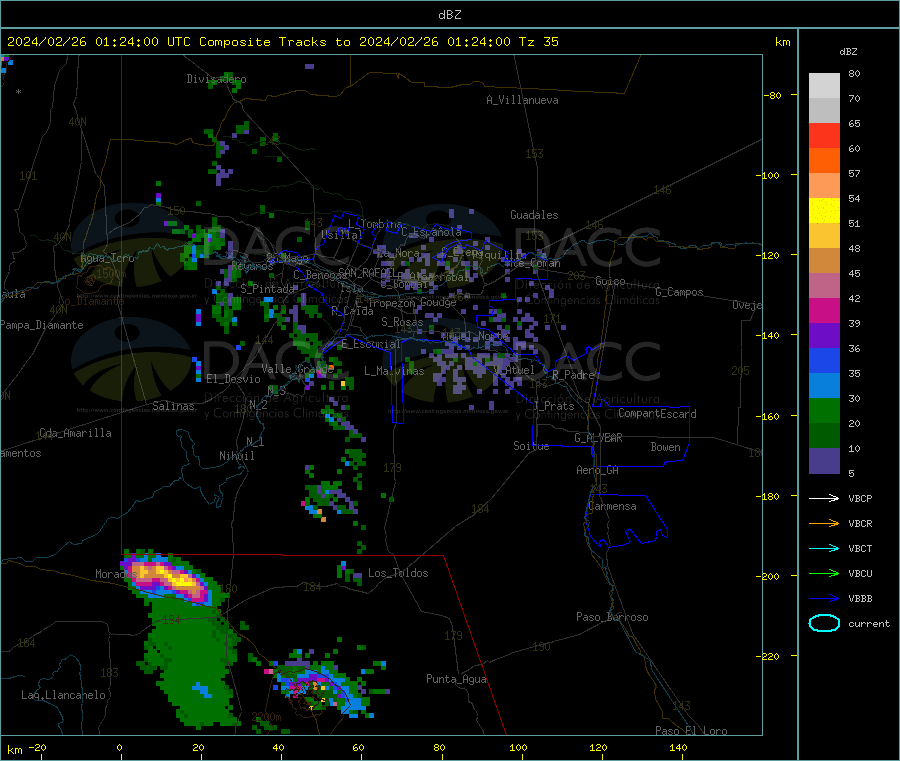Click the 'dBZ' heading above the color scale

(848, 52)
